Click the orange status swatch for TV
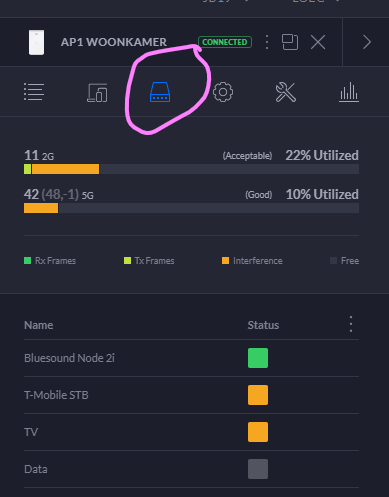This screenshot has height=497, width=389. [x=258, y=432]
